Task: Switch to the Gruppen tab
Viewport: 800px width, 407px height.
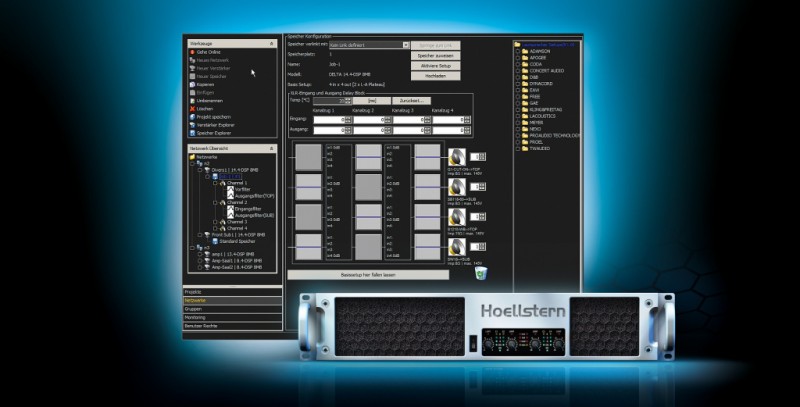Action: coord(232,309)
